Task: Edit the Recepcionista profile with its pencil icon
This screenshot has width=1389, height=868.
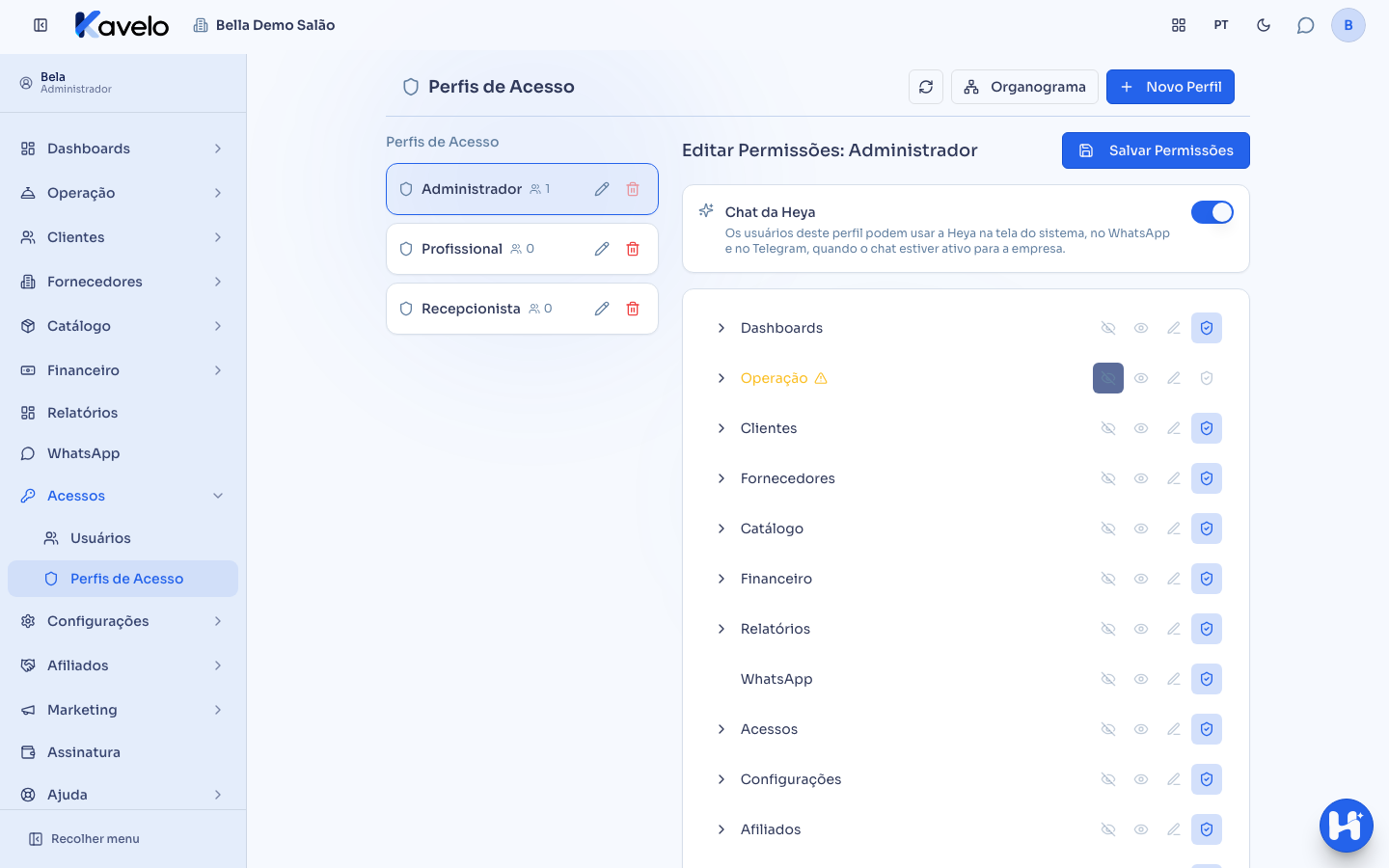Action: click(602, 309)
